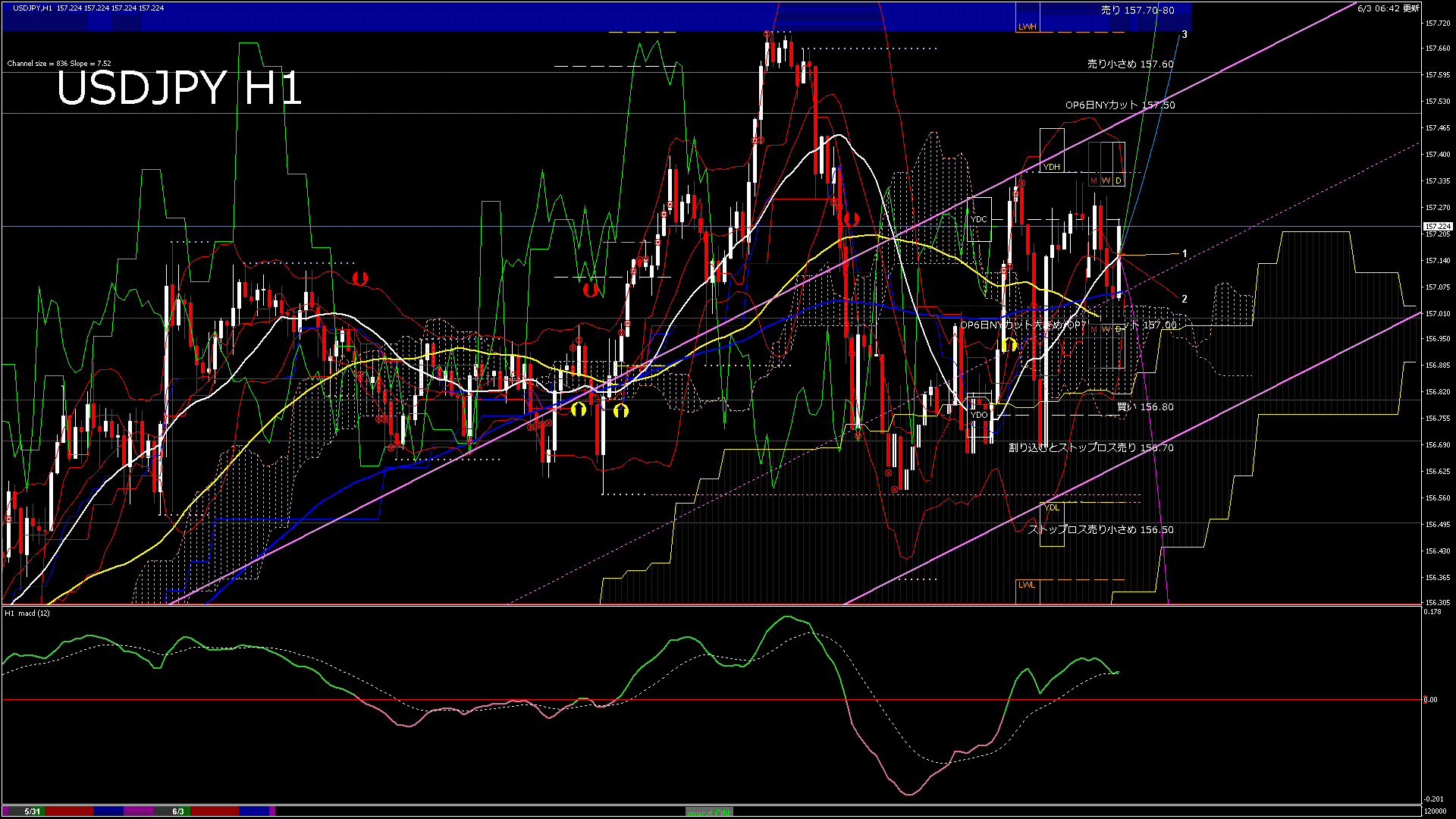Select the yellow up arrow near 156.95
1456x819 pixels.
coord(1009,345)
